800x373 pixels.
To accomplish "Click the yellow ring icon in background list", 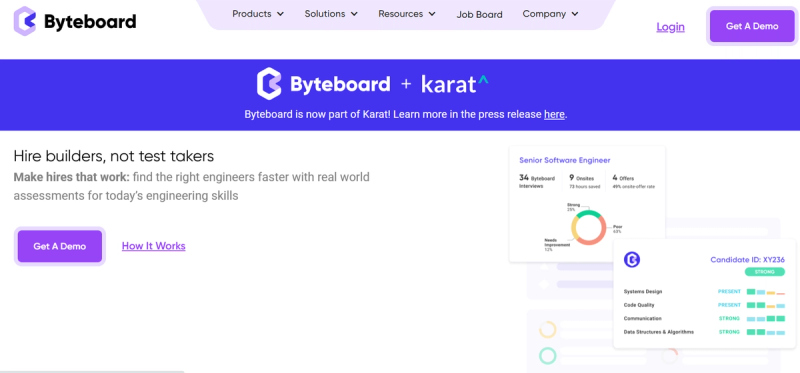I will [x=547, y=330].
